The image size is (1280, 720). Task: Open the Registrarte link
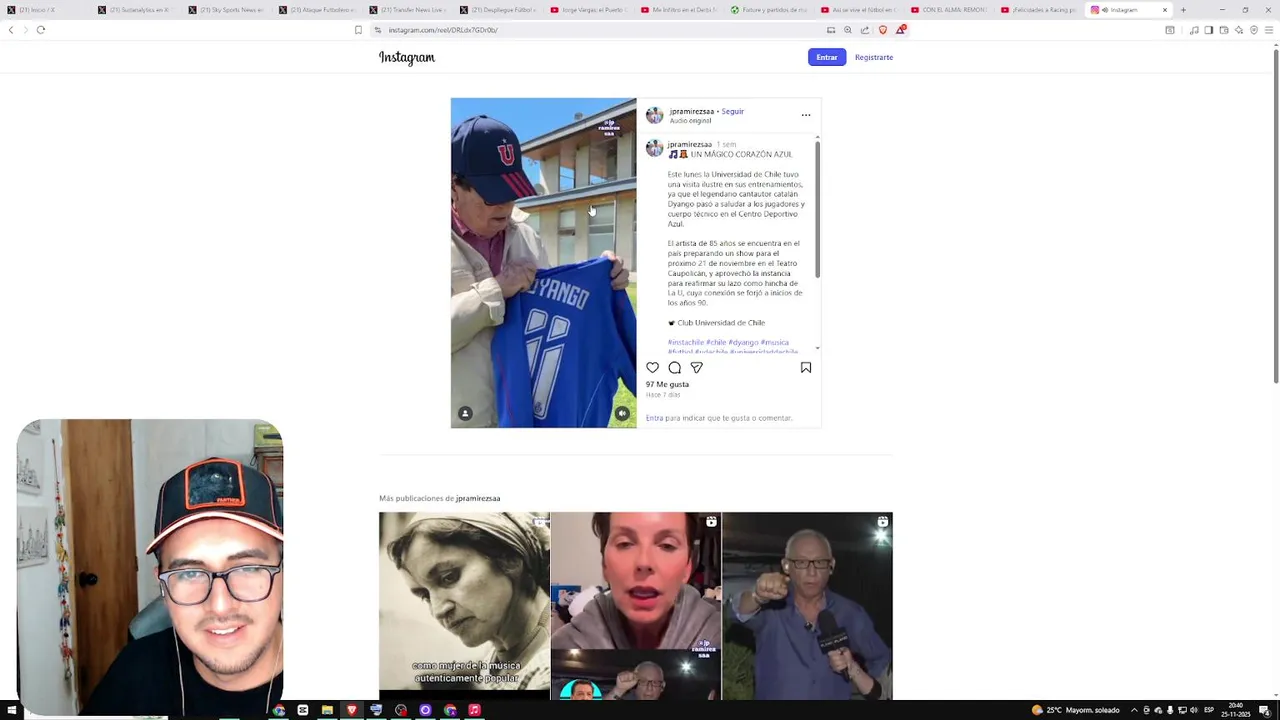874,57
